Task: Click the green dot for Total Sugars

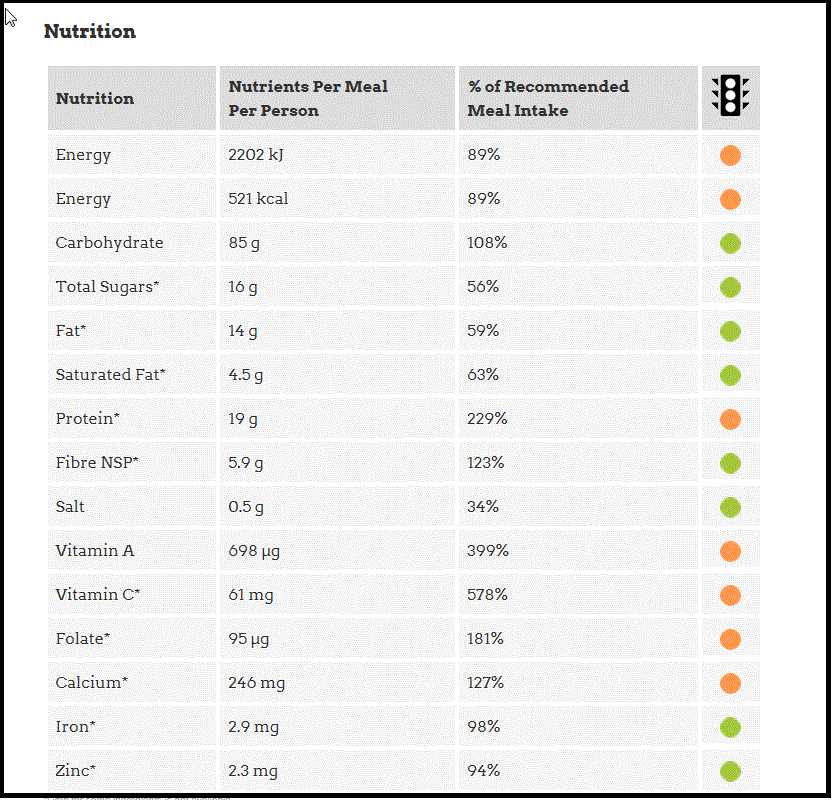Action: (x=730, y=287)
